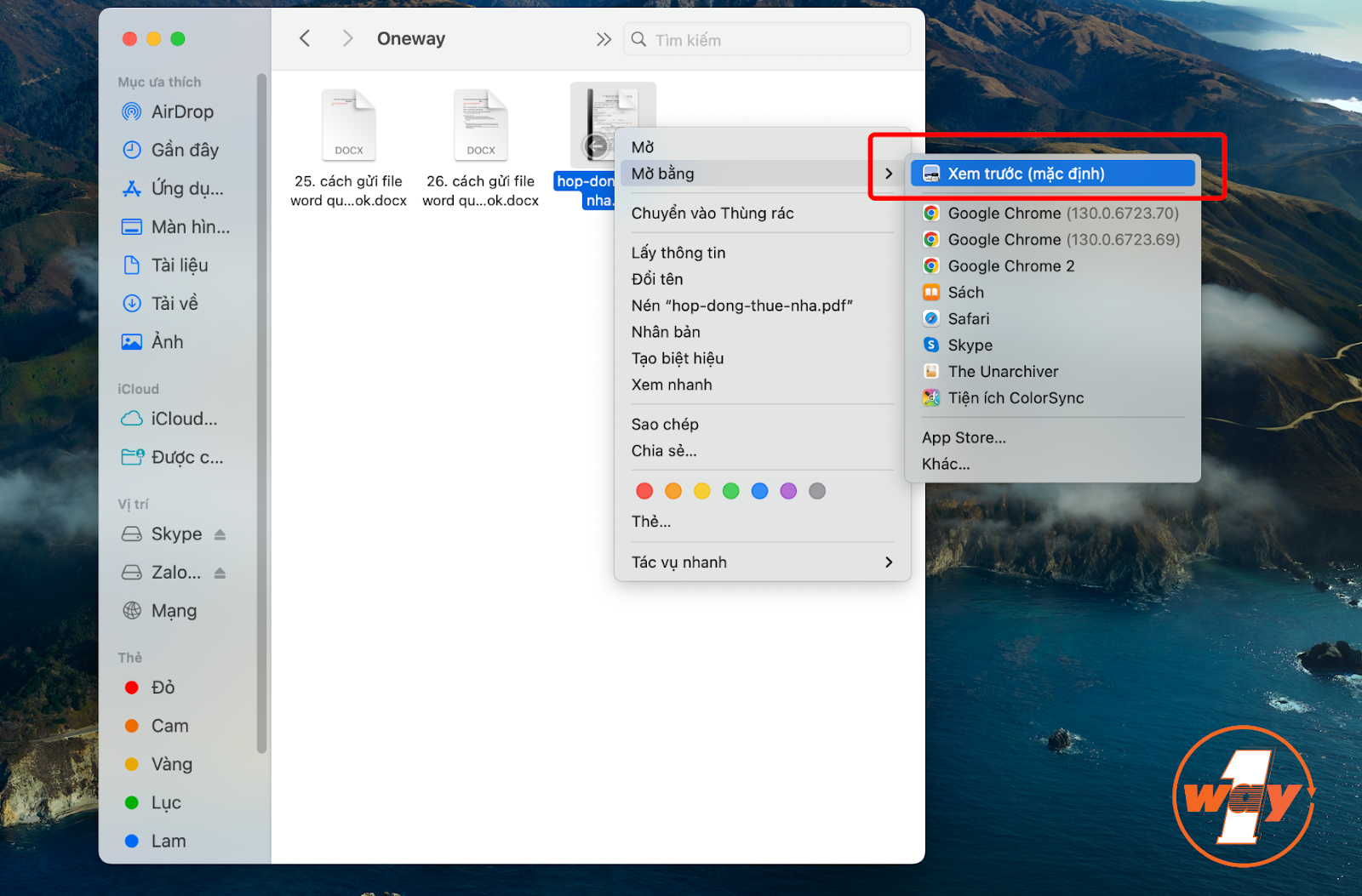
Task: Choose Nhân bản to duplicate
Action: pos(762,332)
